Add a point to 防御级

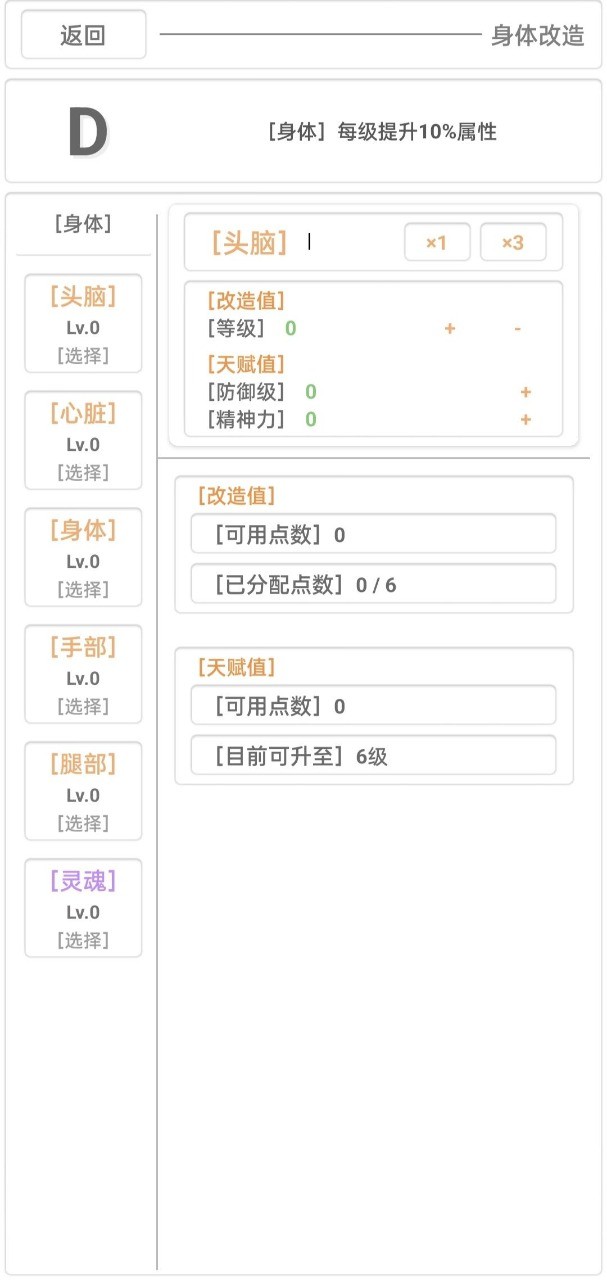click(525, 392)
